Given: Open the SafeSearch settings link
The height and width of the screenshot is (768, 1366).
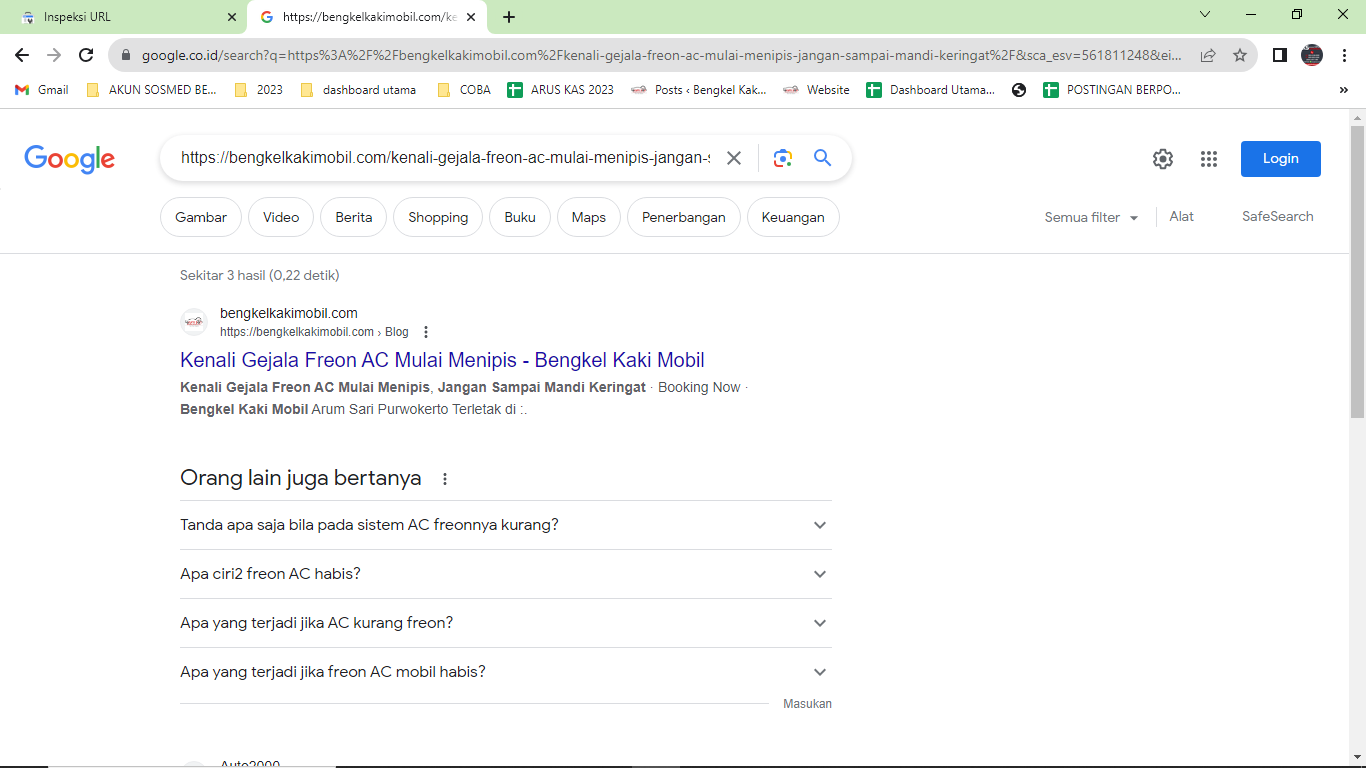Looking at the screenshot, I should (x=1278, y=216).
